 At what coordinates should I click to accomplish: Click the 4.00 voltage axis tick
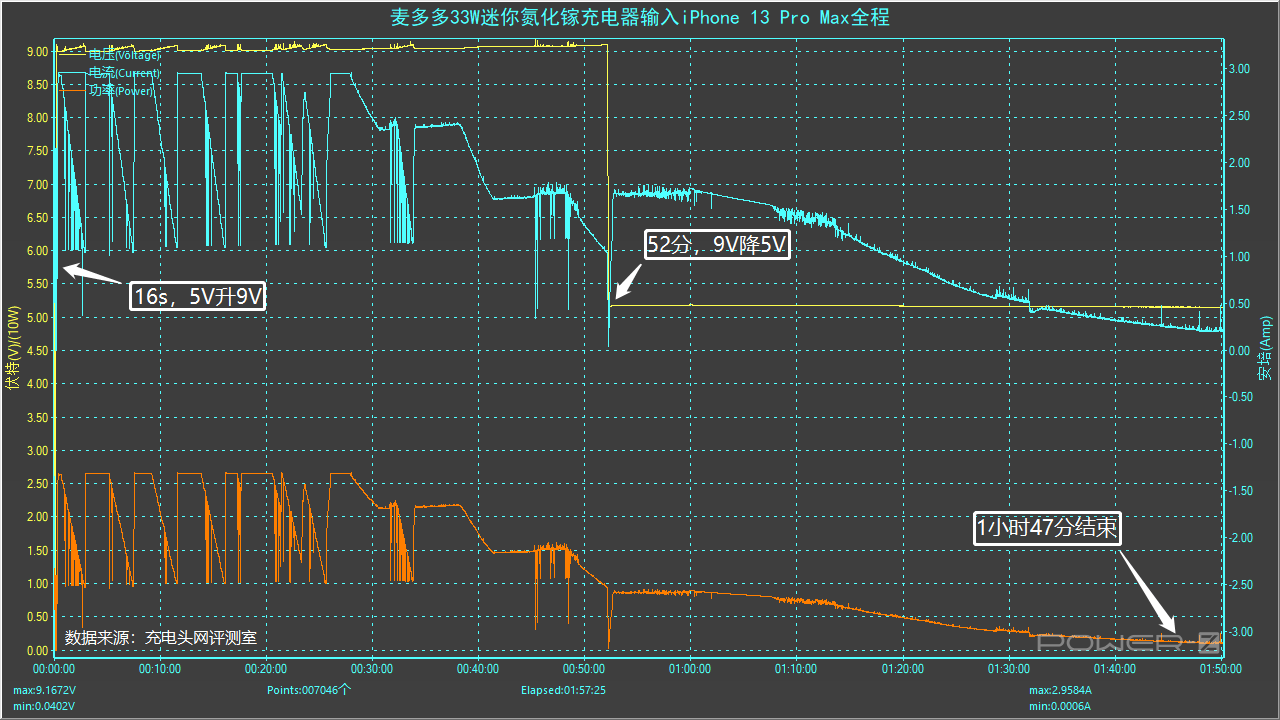point(38,384)
